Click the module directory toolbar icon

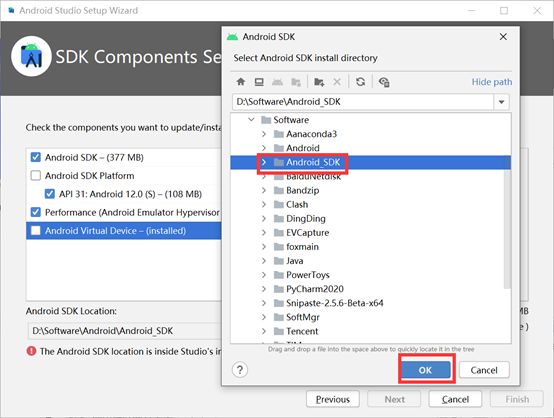[x=296, y=82]
